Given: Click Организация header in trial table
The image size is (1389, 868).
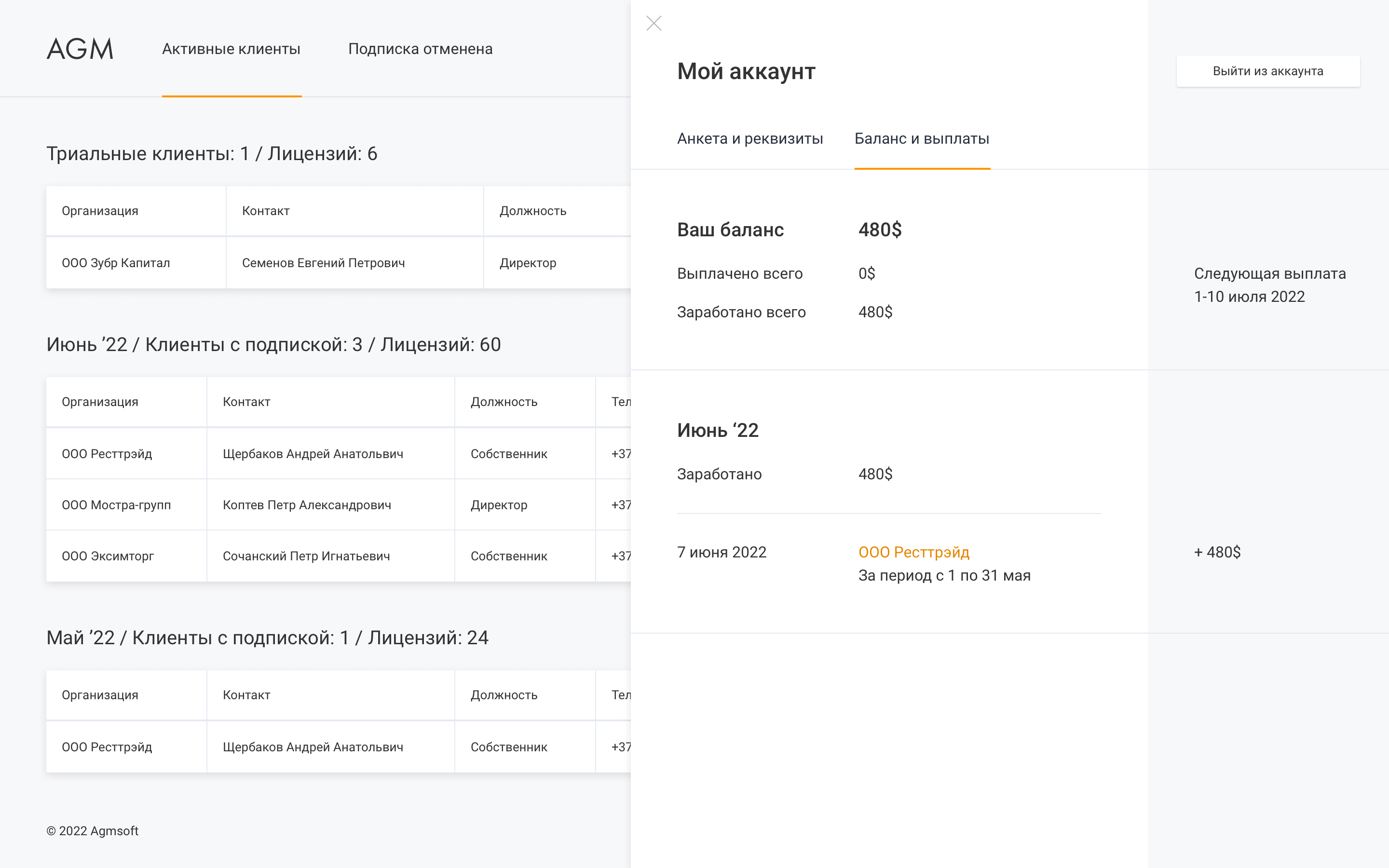Looking at the screenshot, I should 100,211.
